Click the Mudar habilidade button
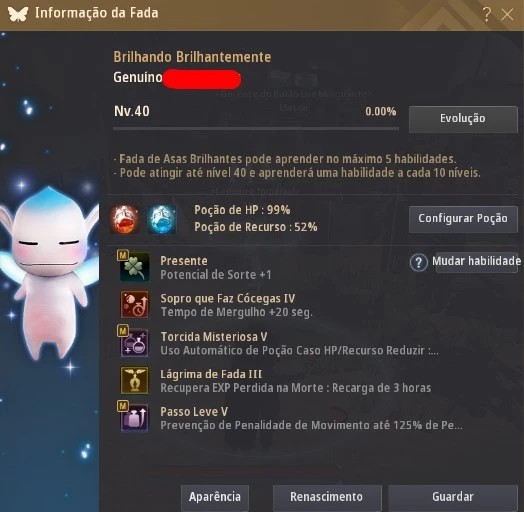The width and height of the screenshot is (524, 512). coord(477,262)
